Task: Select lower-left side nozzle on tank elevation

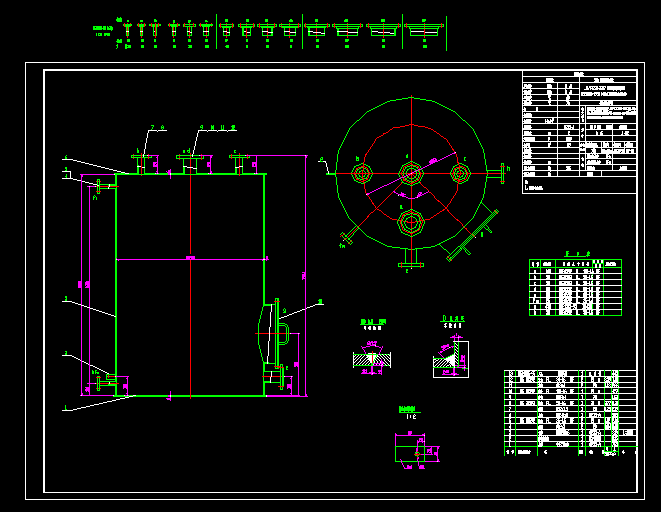Action: click(107, 381)
